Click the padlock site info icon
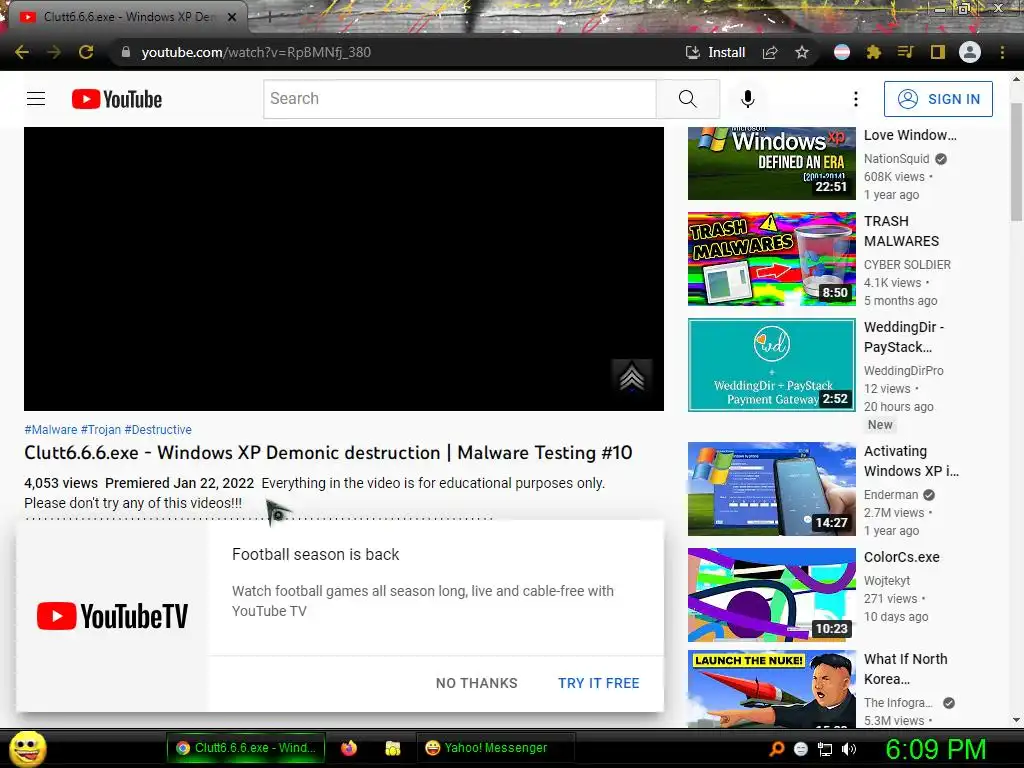This screenshot has width=1024, height=768. click(126, 52)
